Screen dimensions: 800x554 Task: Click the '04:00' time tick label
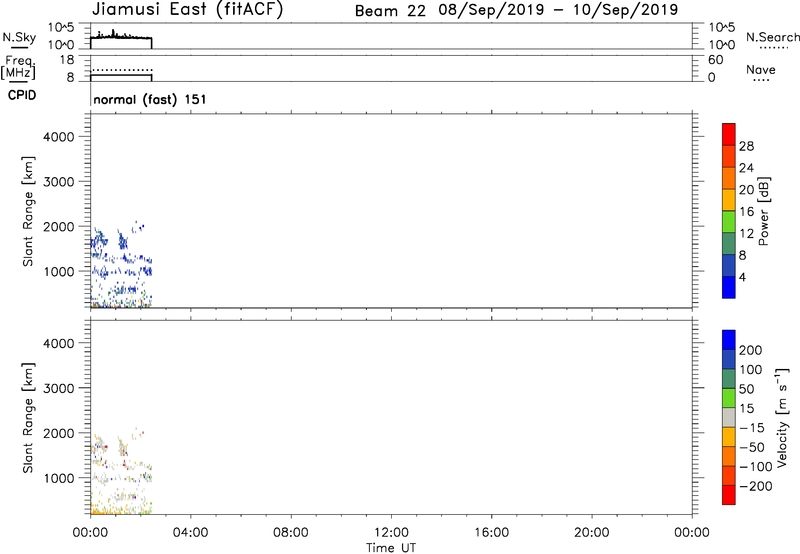pos(190,533)
